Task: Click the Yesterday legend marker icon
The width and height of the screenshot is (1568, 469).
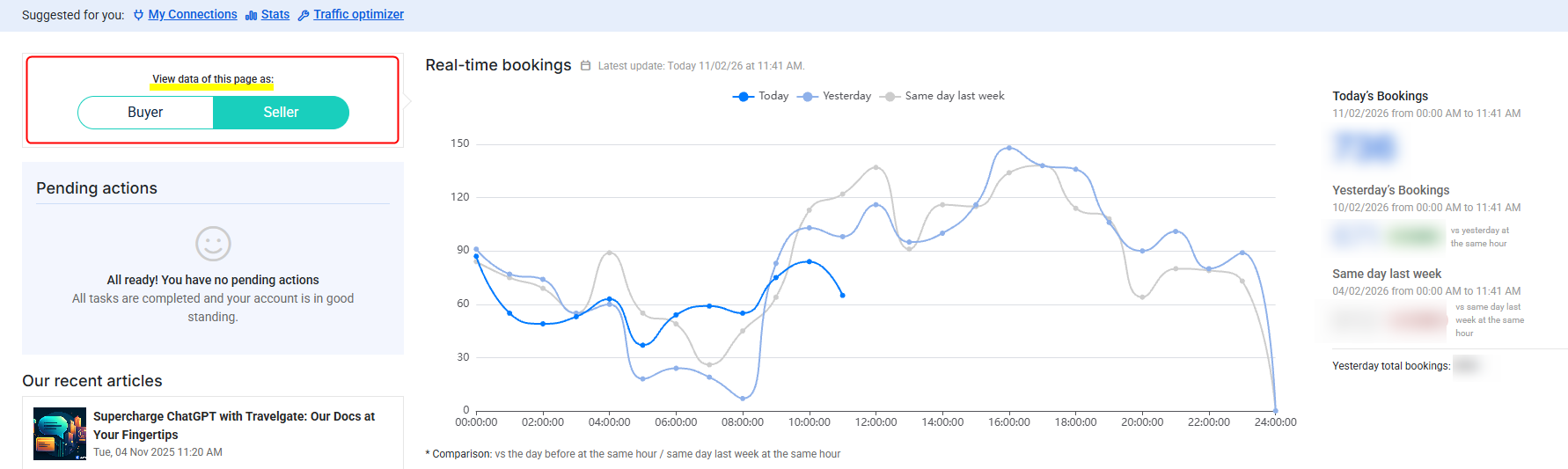Action: (807, 97)
